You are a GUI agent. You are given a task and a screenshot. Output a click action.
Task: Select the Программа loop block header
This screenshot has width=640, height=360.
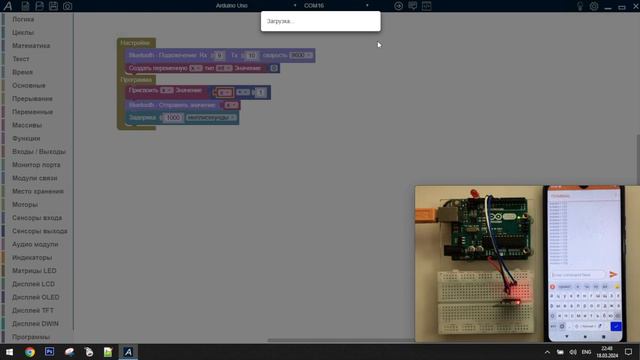pos(136,80)
